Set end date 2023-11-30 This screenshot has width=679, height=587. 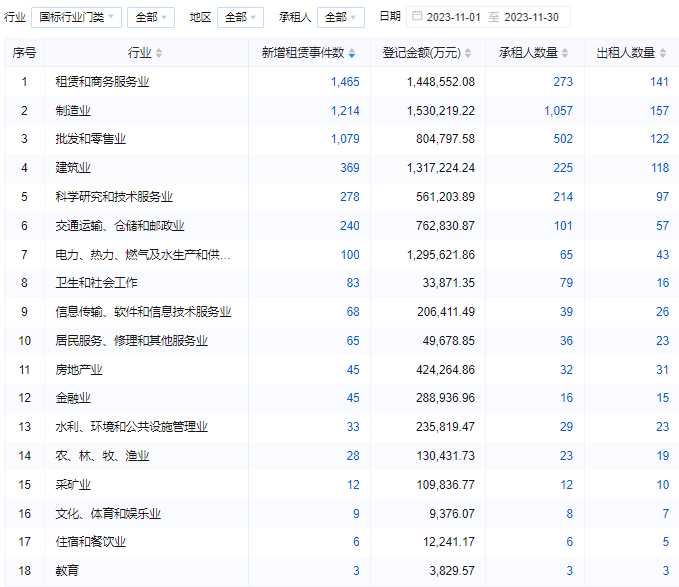[531, 17]
